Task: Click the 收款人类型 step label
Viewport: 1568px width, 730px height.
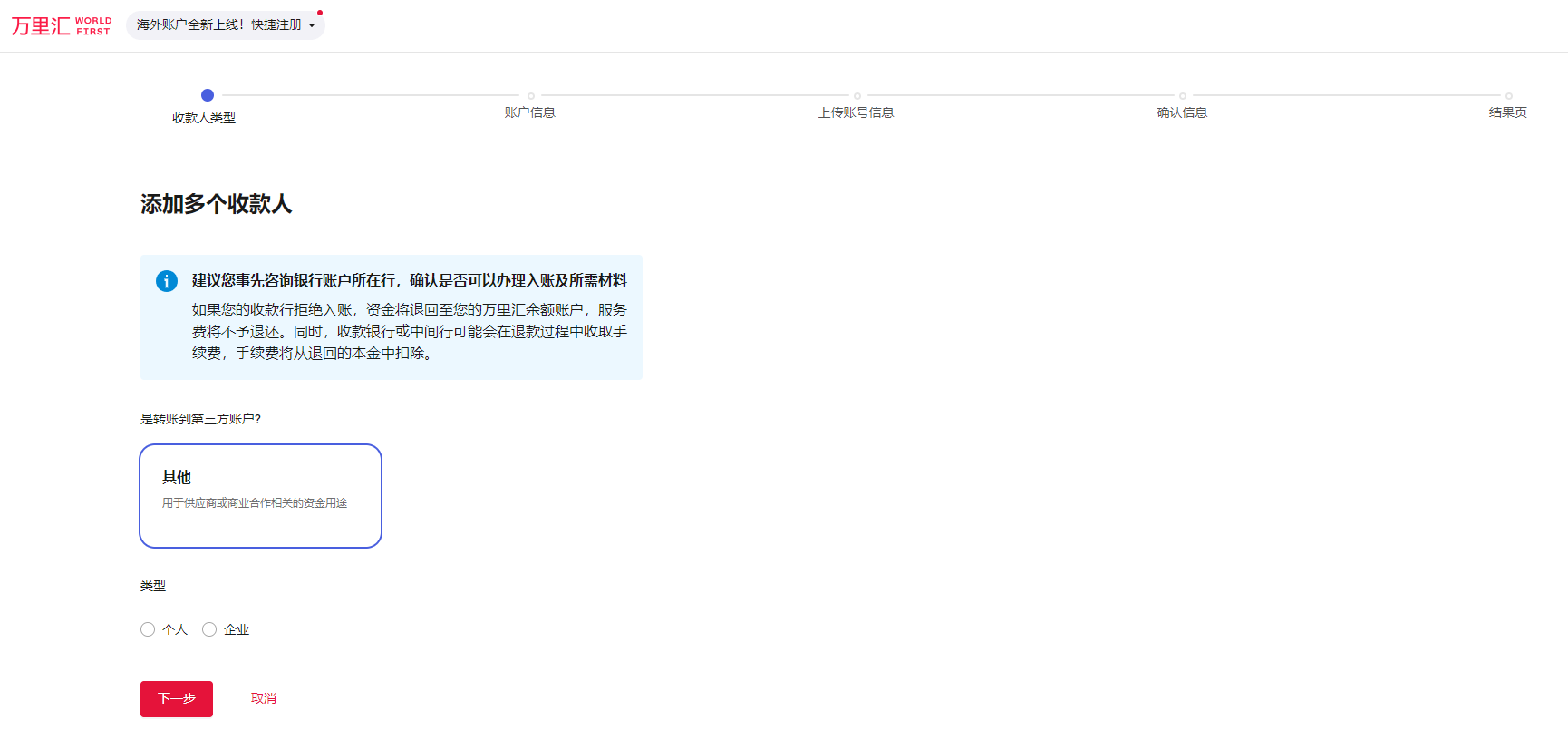Action: [204, 118]
